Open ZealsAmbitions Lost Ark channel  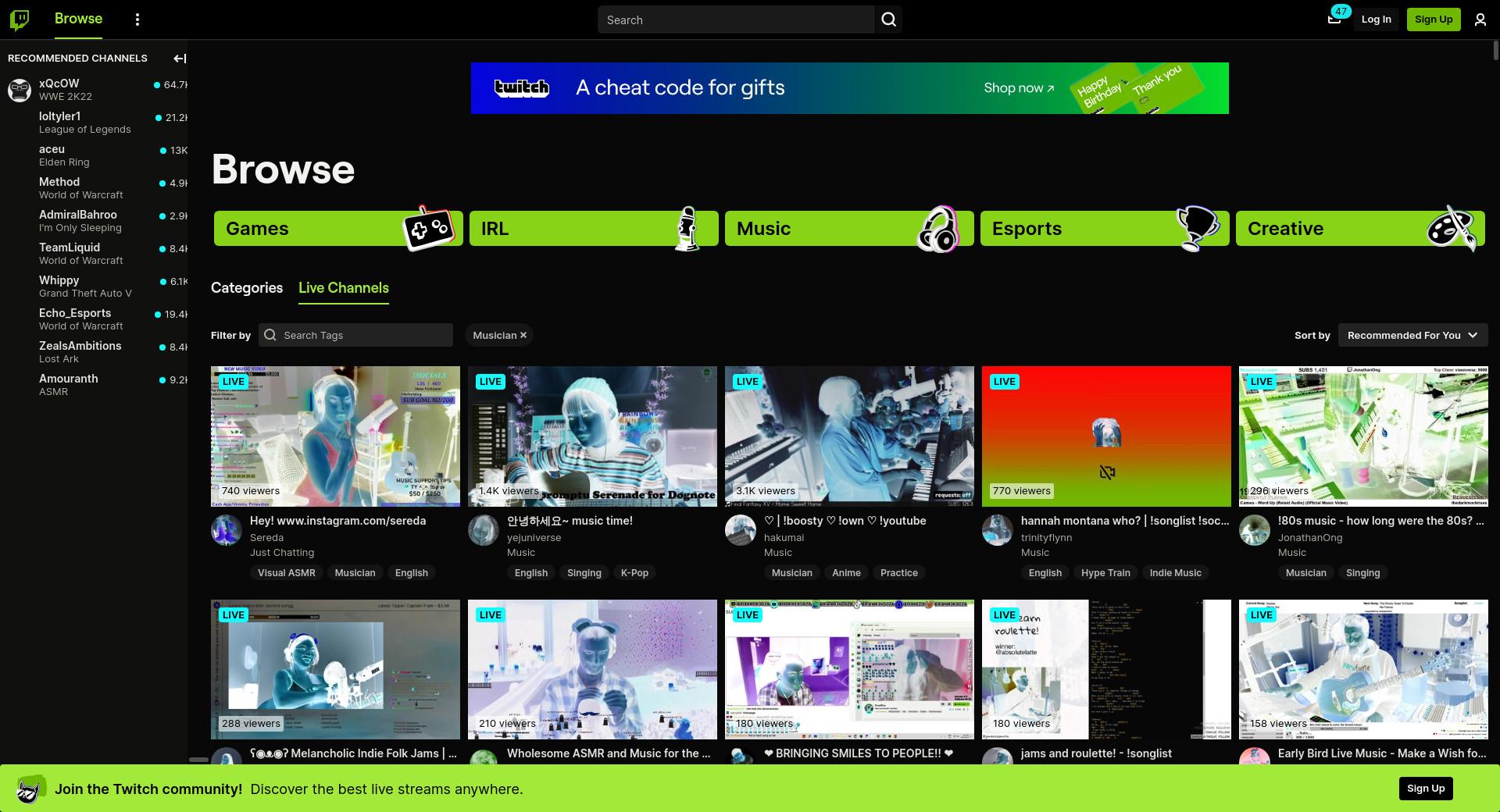(94, 352)
